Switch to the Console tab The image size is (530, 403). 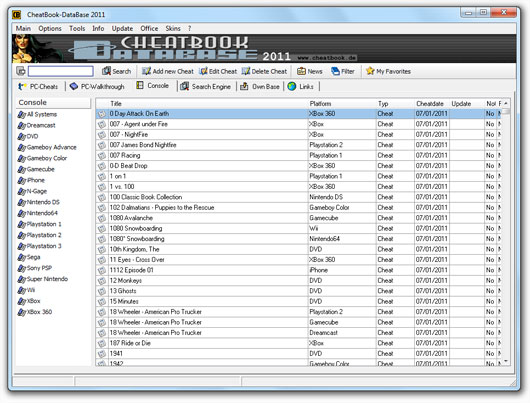click(x=153, y=86)
